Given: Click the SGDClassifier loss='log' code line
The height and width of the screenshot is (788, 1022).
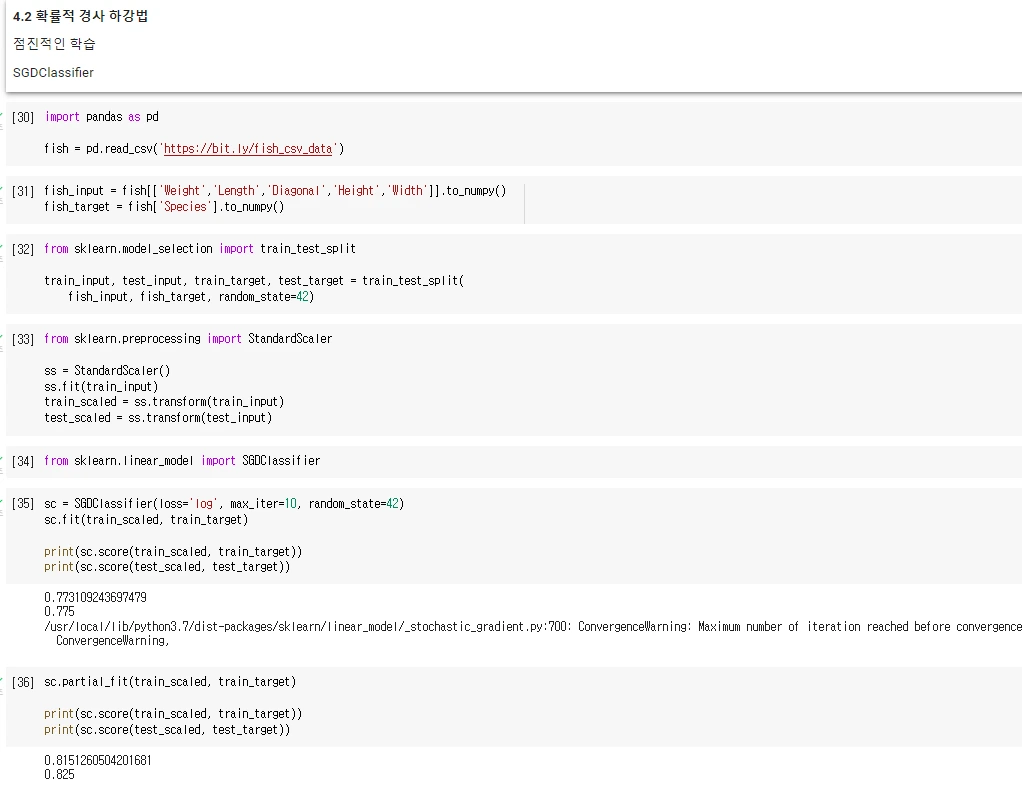Looking at the screenshot, I should click(x=224, y=503).
